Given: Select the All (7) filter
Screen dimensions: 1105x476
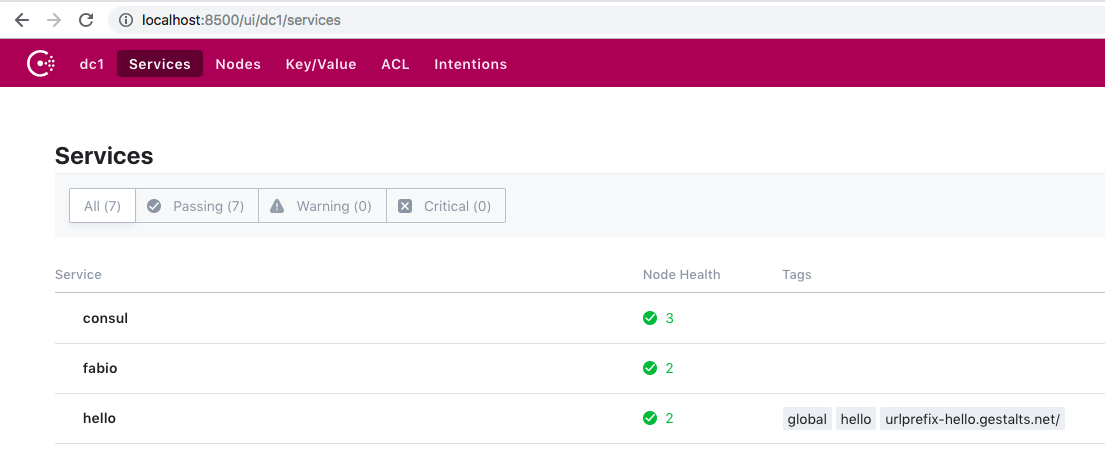Looking at the screenshot, I should 102,206.
